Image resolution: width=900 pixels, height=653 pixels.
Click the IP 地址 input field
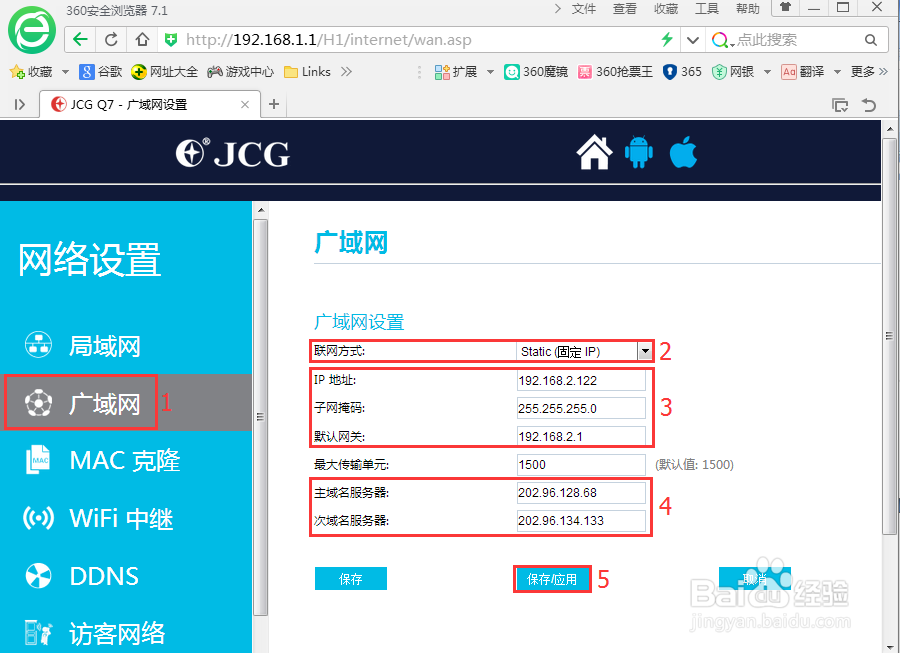580,380
